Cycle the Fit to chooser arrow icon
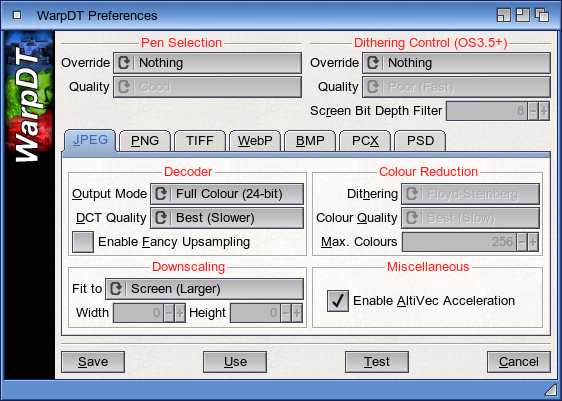 click(116, 289)
